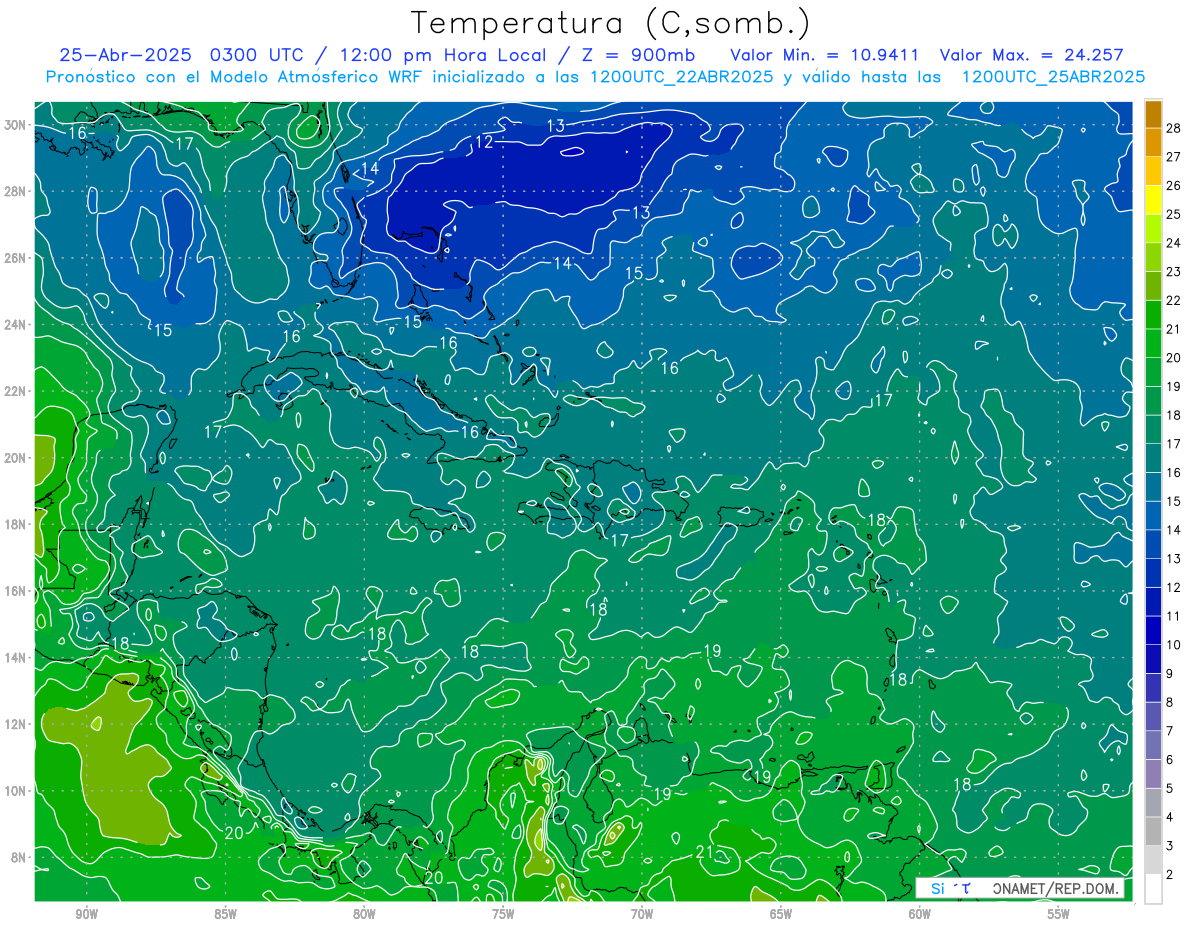Click the legend number "2"
This screenshot has height=927, width=1200.
pos(1170,874)
